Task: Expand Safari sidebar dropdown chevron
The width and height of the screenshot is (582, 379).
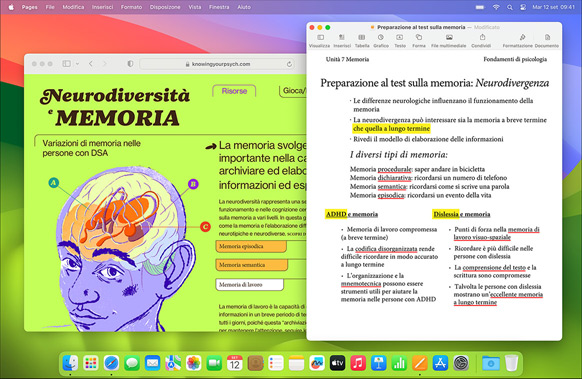Action: (x=77, y=64)
